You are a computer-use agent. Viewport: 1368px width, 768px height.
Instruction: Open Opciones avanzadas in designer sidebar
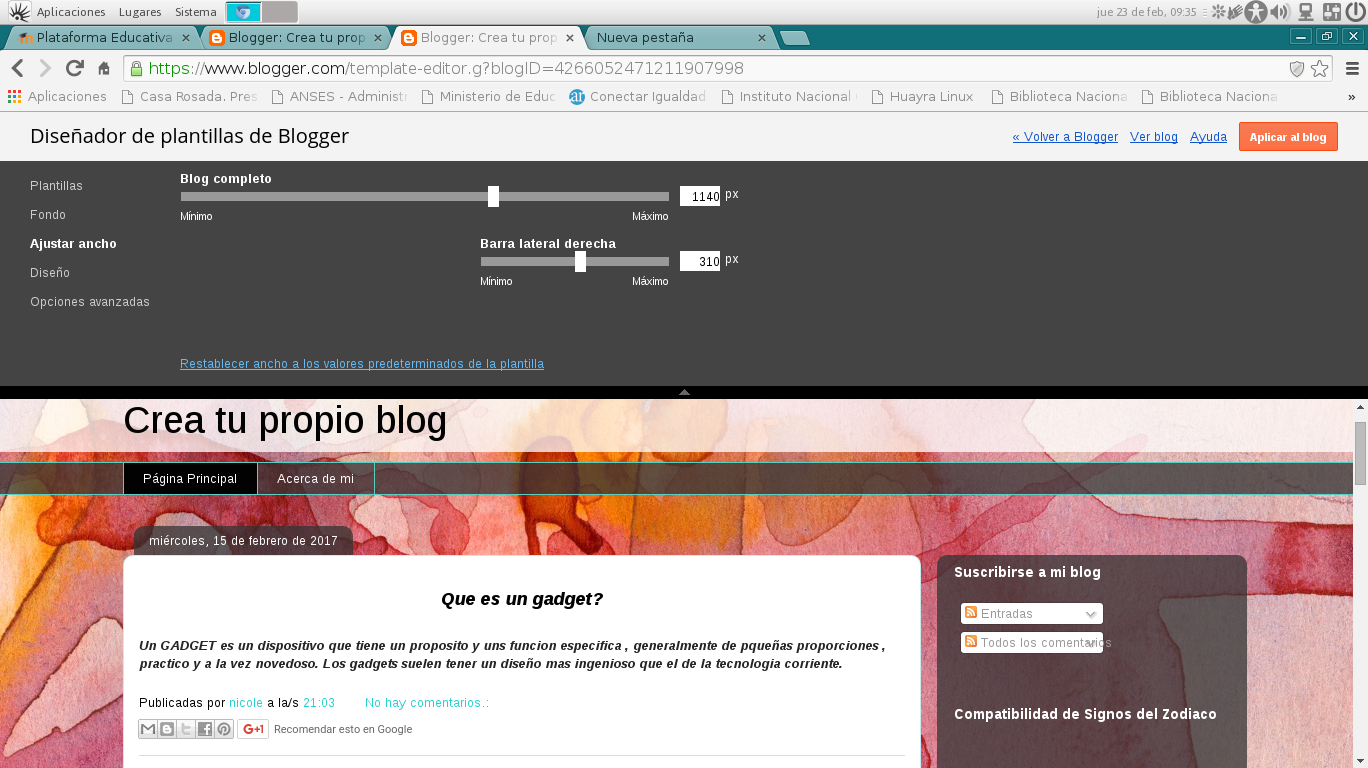point(90,302)
